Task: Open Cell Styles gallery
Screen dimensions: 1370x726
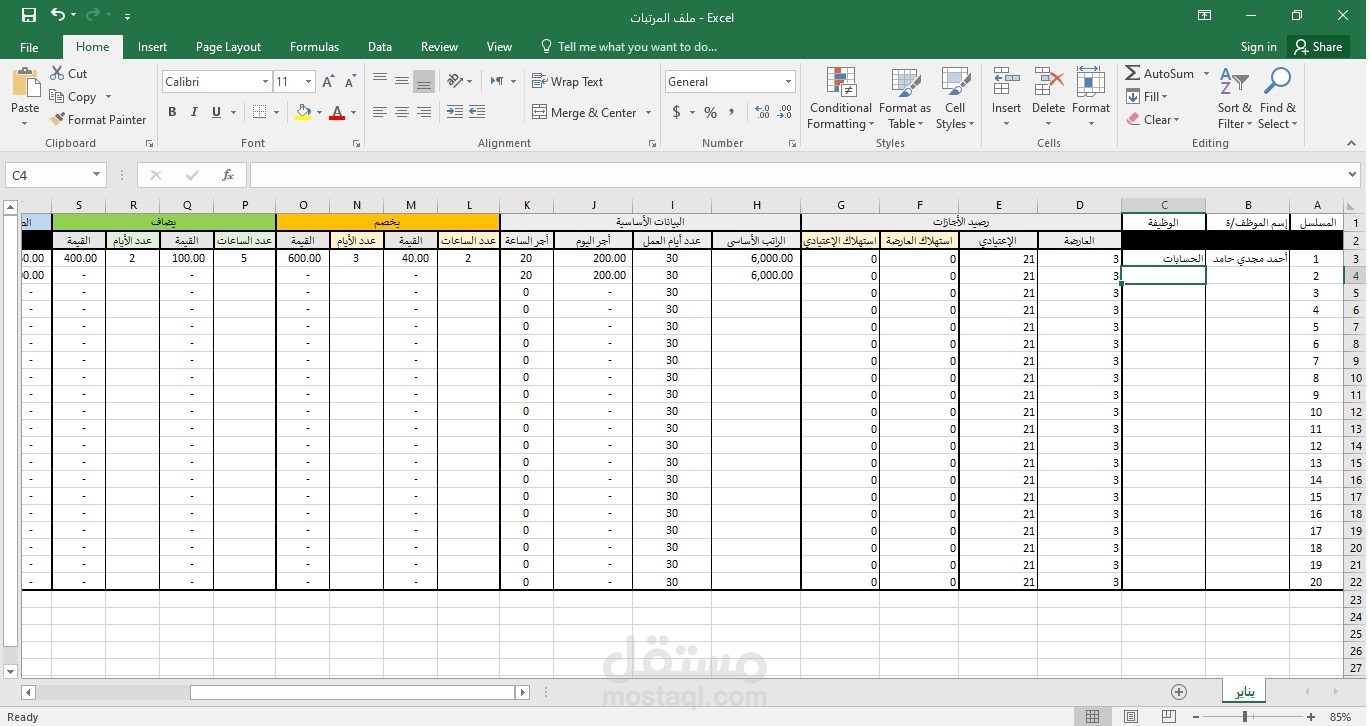Action: pyautogui.click(x=955, y=98)
